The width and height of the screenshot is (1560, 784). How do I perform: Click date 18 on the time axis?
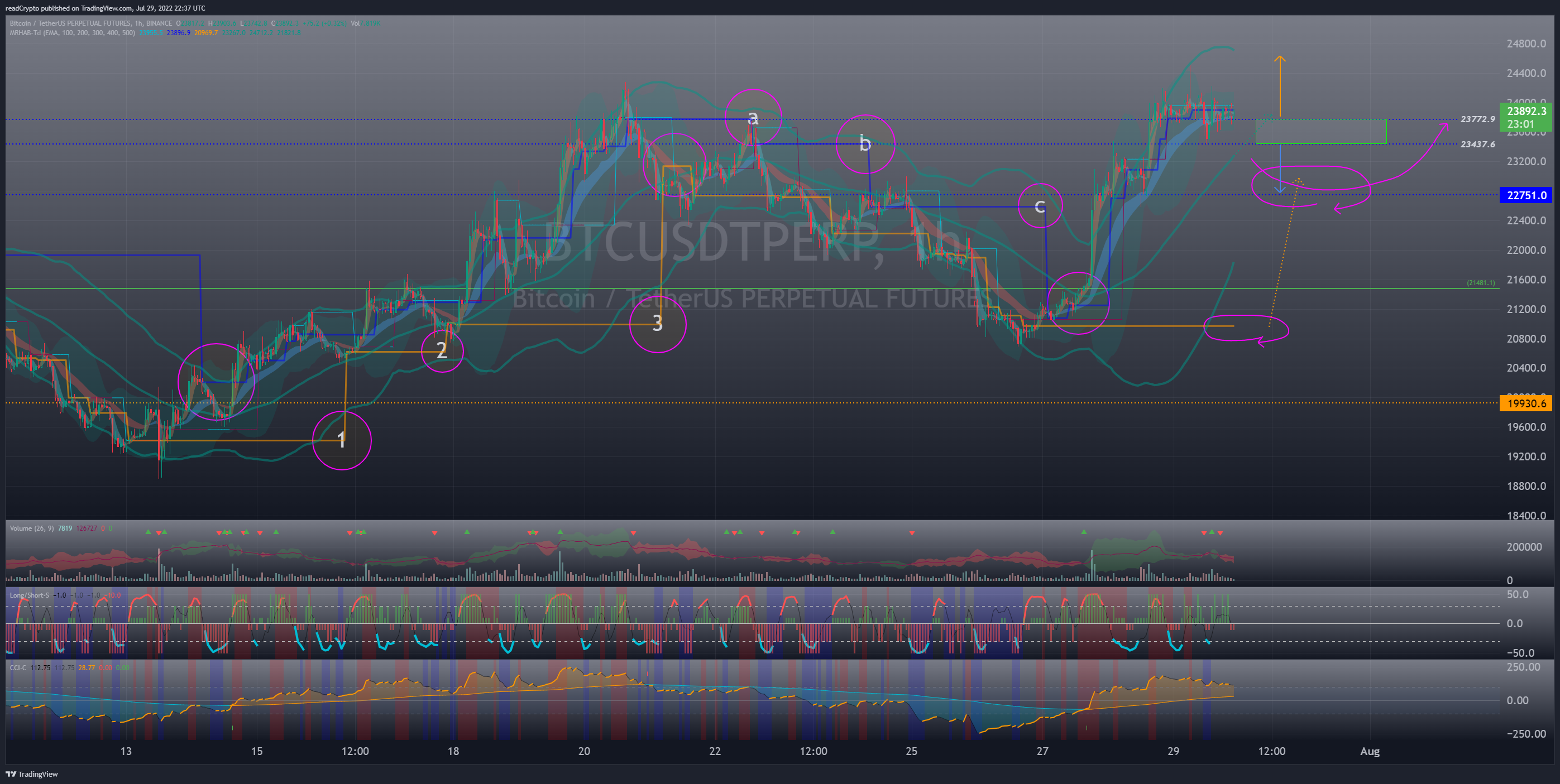tap(453, 751)
